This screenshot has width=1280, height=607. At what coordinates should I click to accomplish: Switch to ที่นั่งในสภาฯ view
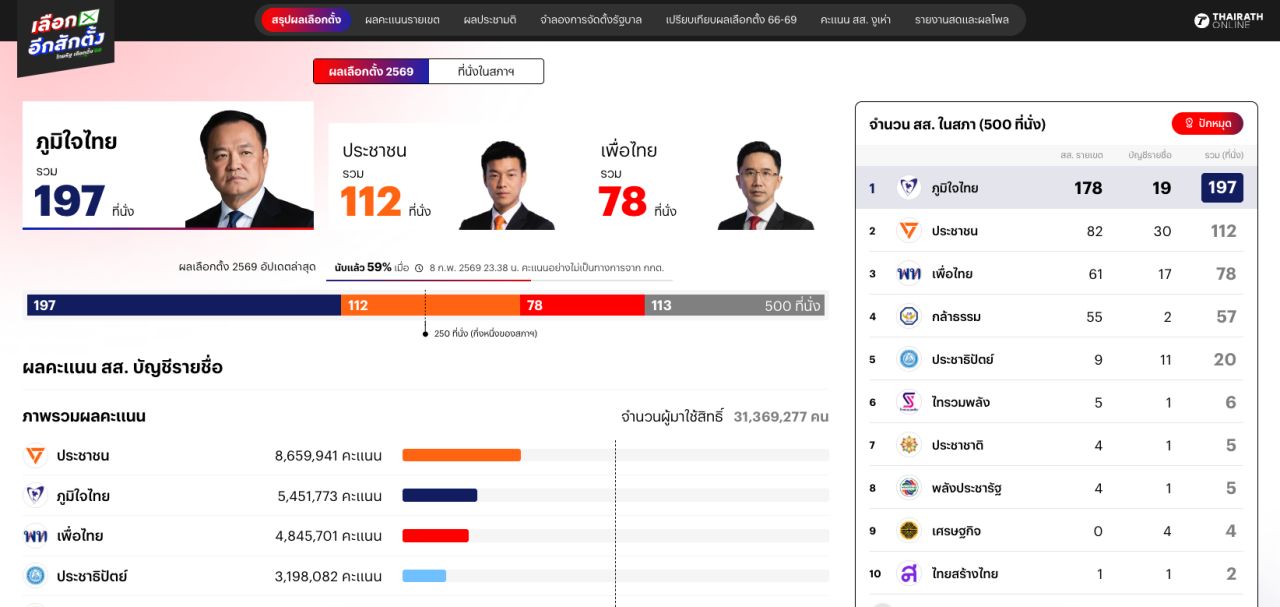(486, 71)
